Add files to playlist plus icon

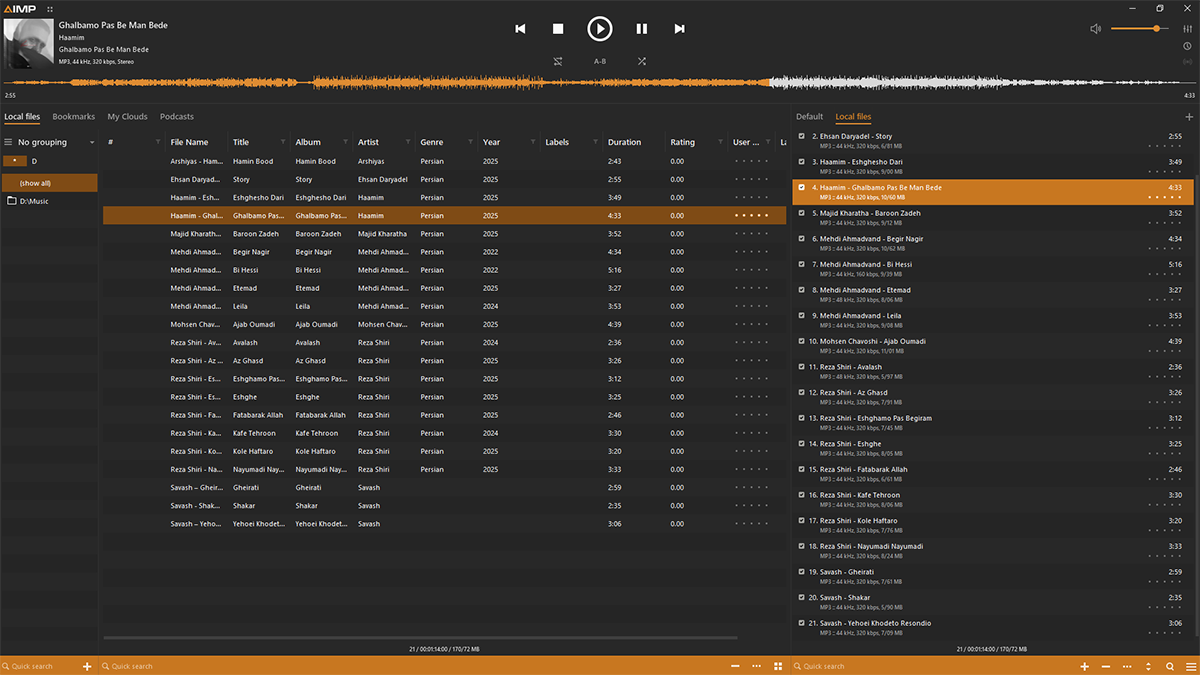[1084, 666]
